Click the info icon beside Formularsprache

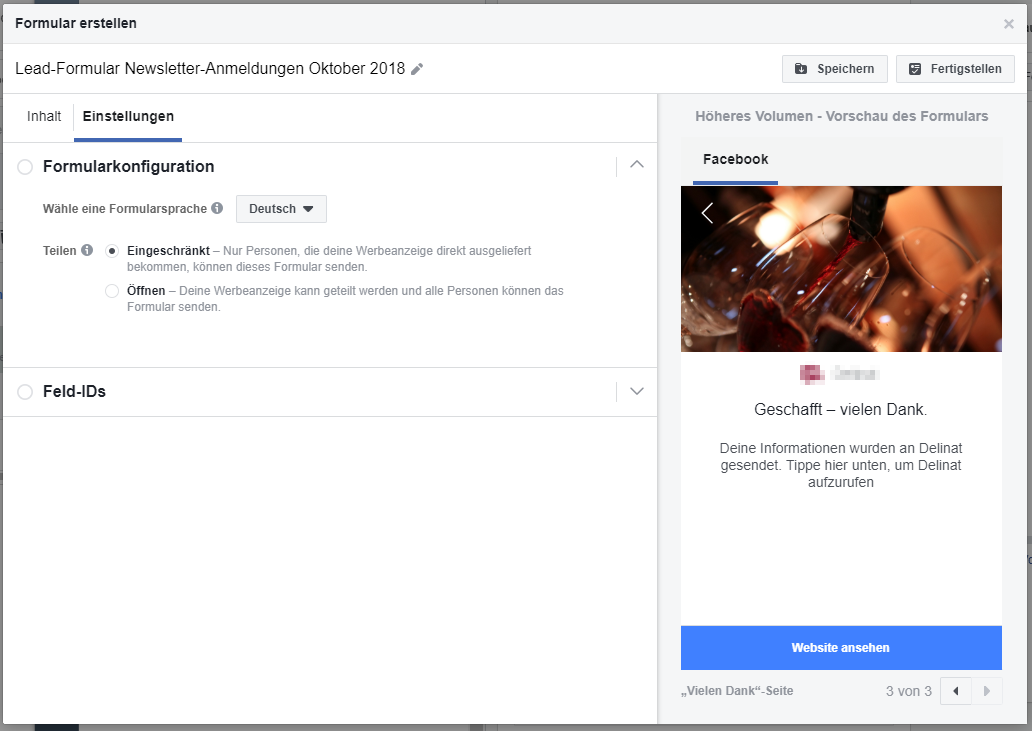(x=217, y=208)
